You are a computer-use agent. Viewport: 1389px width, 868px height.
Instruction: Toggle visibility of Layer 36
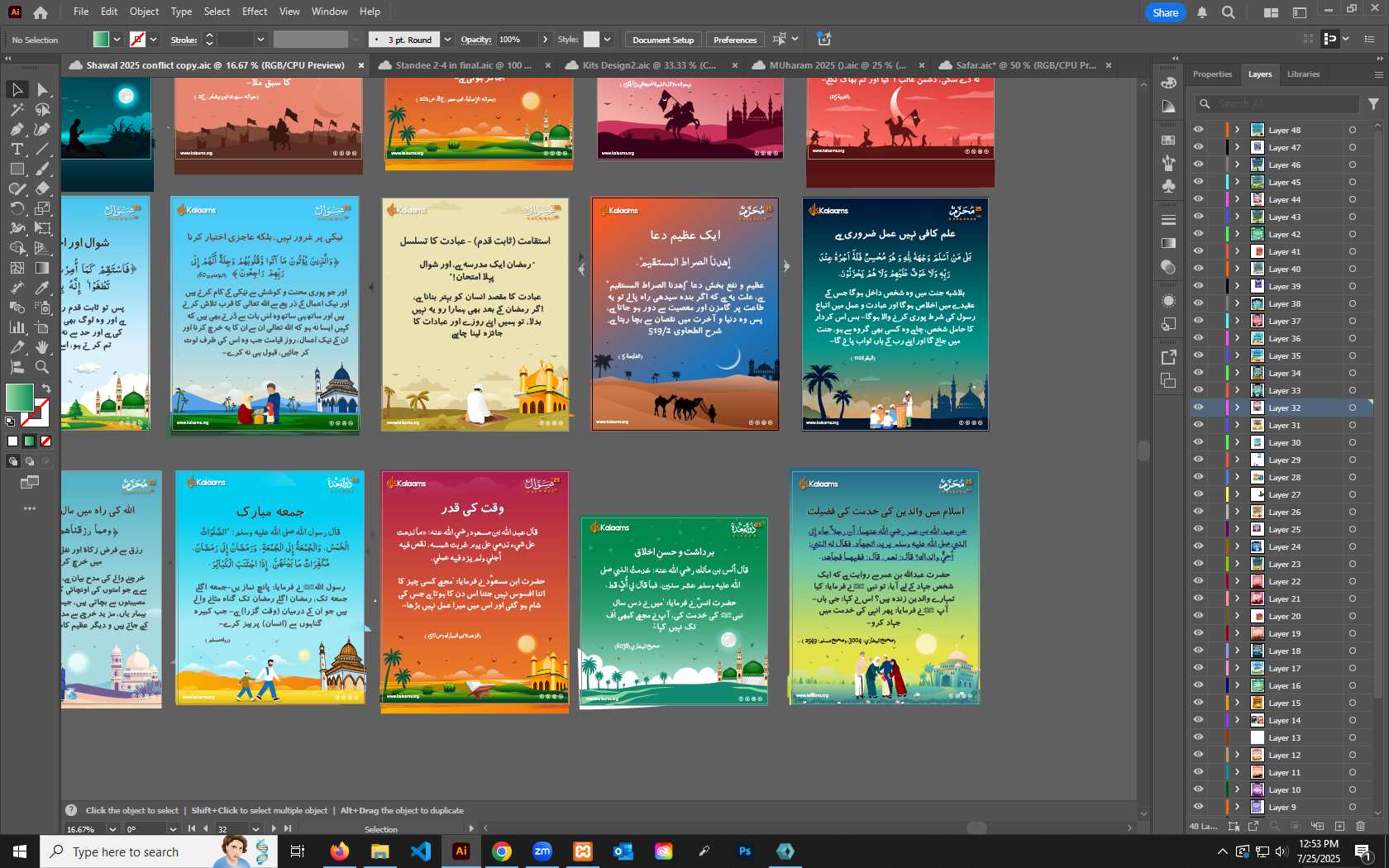pos(1198,338)
